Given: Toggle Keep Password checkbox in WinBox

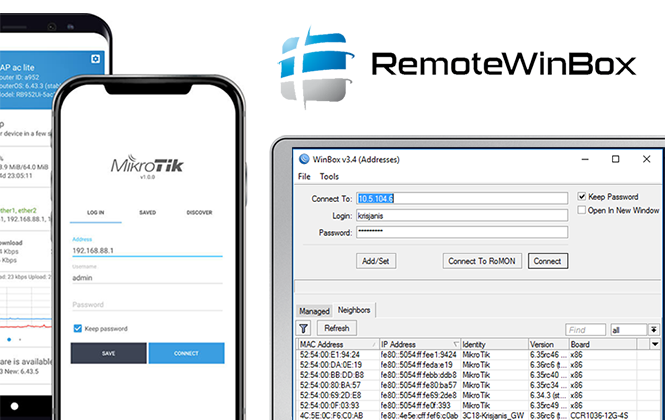Looking at the screenshot, I should tap(583, 197).
